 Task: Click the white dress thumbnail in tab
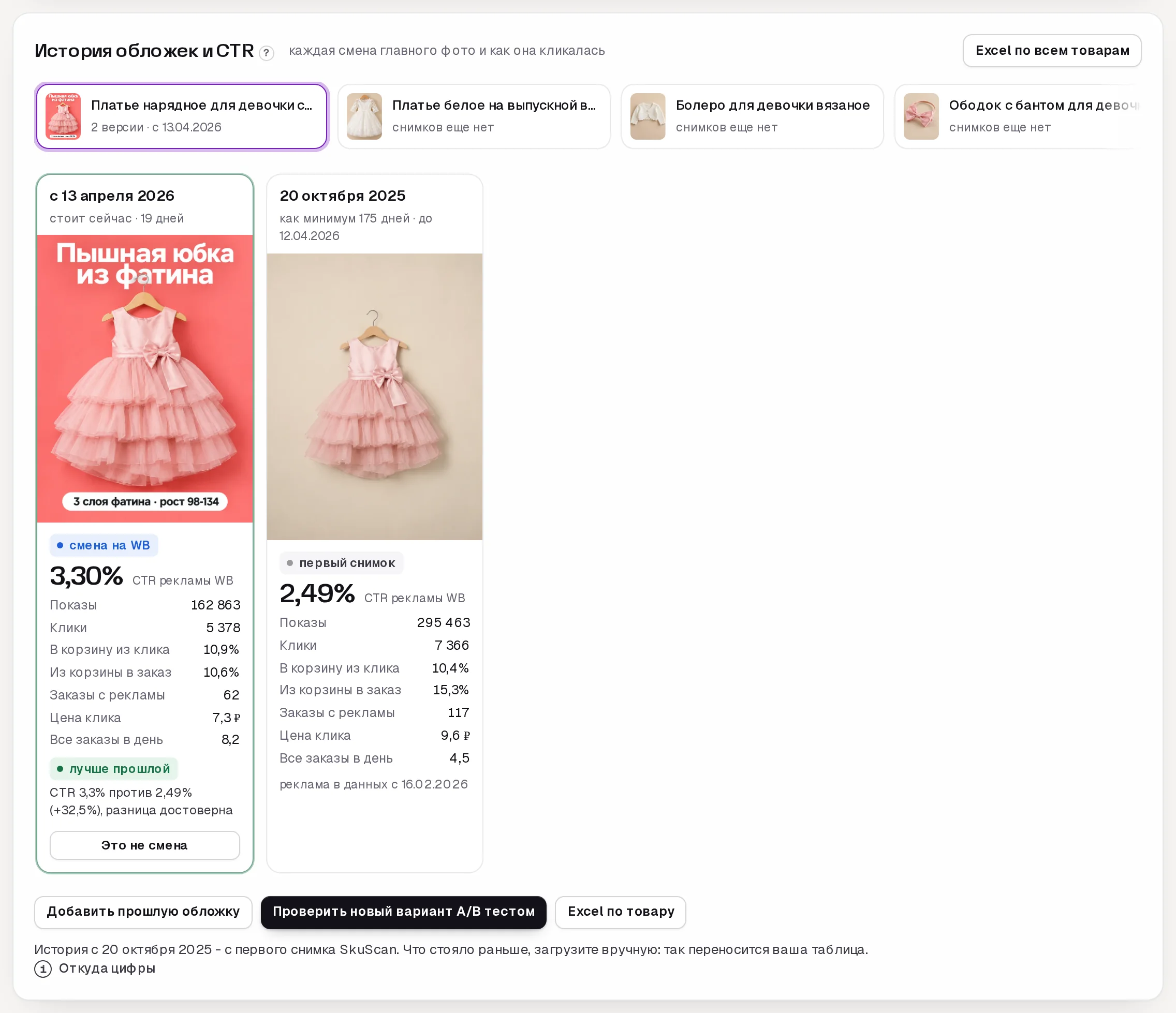click(364, 116)
